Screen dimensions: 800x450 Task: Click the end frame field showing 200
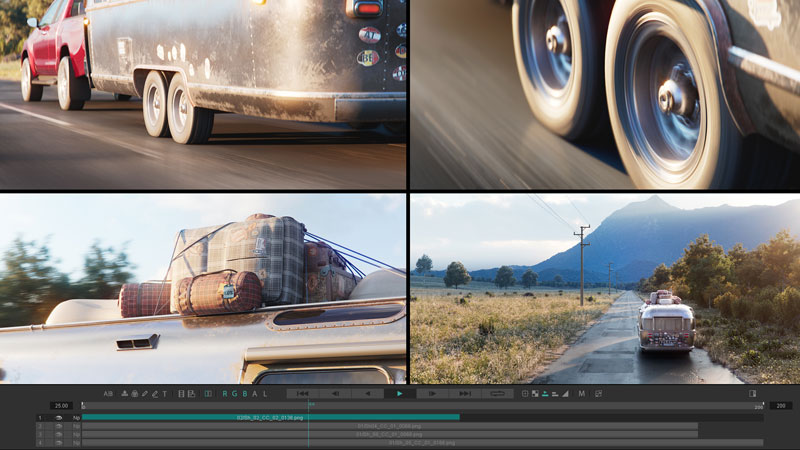(780, 405)
